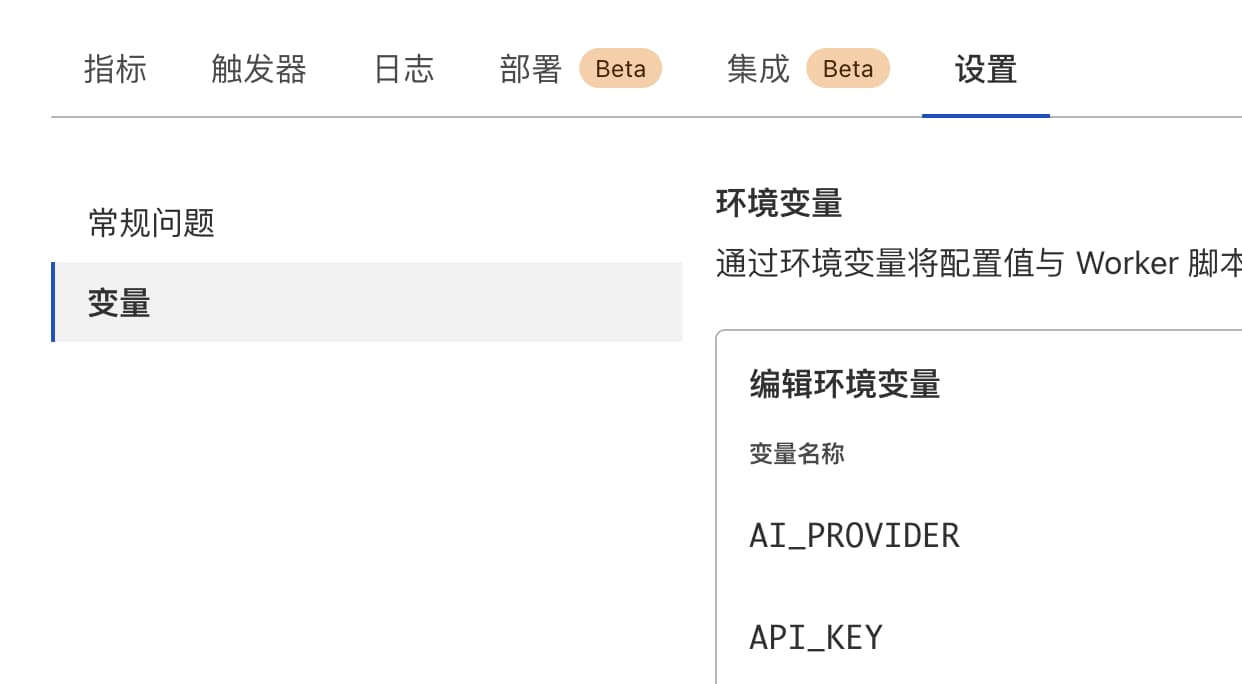1242x684 pixels.
Task: Click the AI_PROVIDER variable name field
Action: (854, 536)
